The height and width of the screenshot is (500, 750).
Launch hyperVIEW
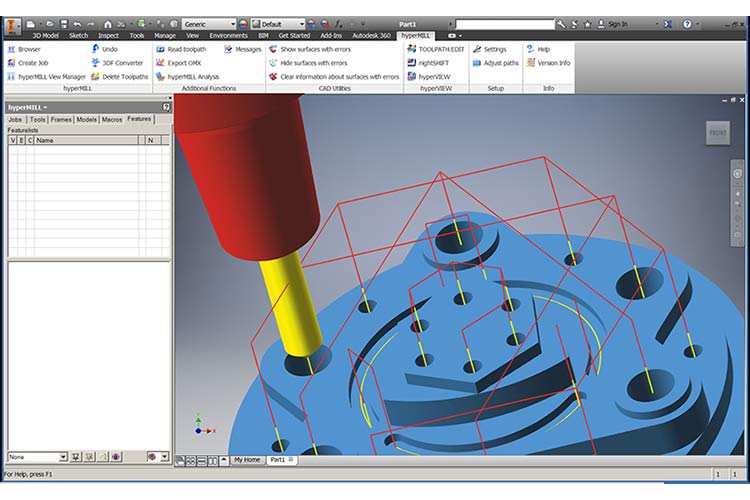(x=429, y=77)
